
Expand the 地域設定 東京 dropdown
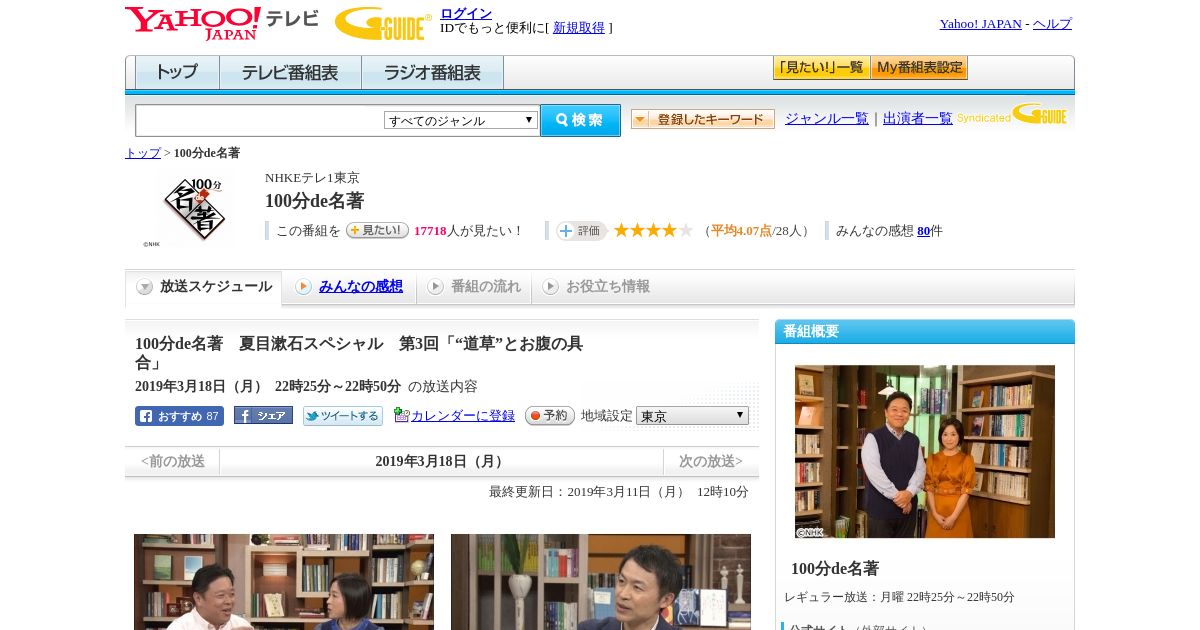(x=692, y=415)
